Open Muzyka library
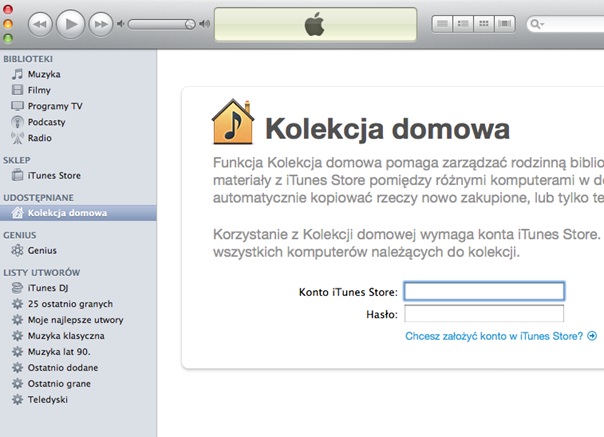Screen dimensions: 604x437 click(x=44, y=74)
